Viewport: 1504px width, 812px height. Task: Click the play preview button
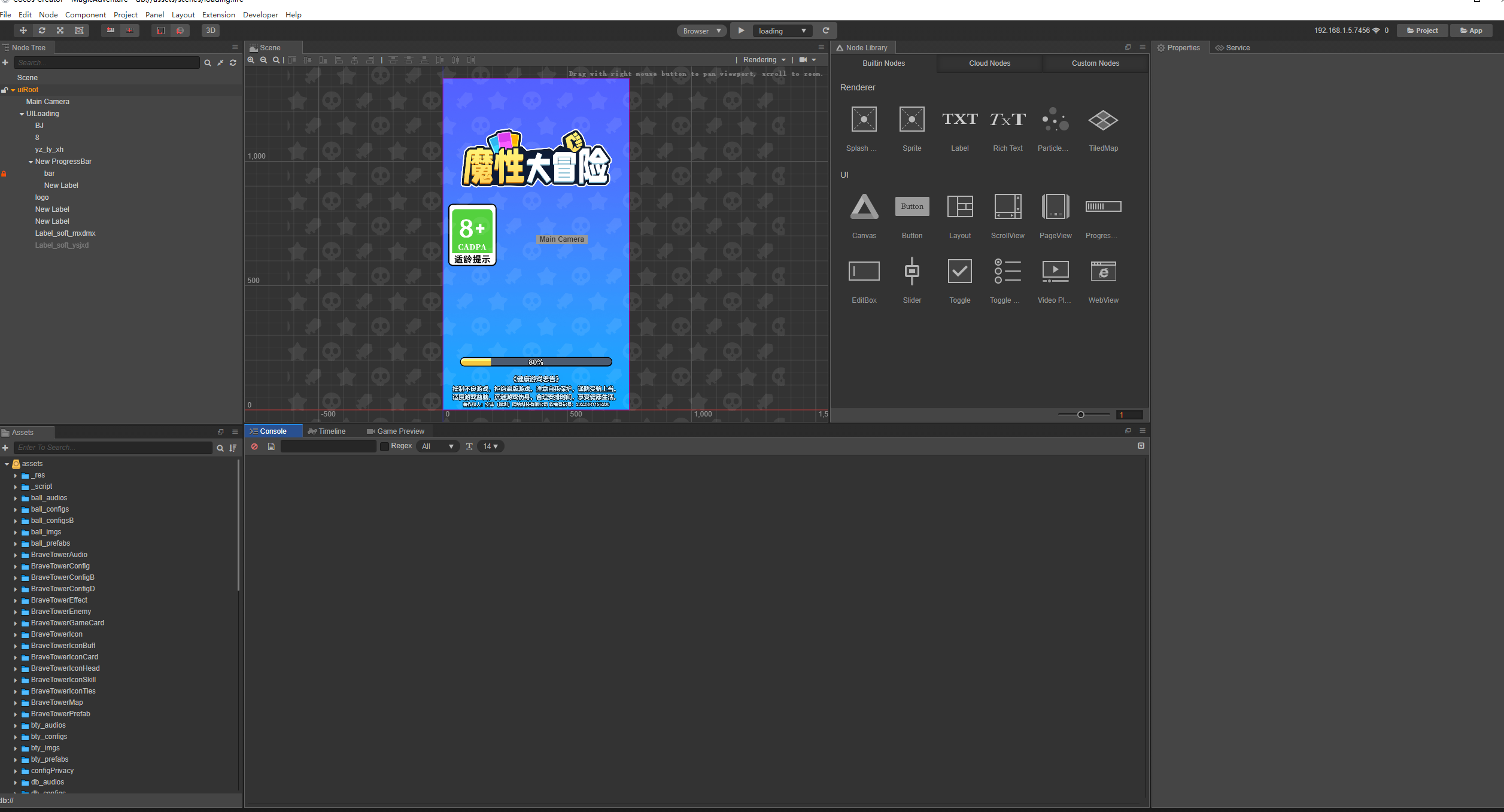pyautogui.click(x=741, y=31)
